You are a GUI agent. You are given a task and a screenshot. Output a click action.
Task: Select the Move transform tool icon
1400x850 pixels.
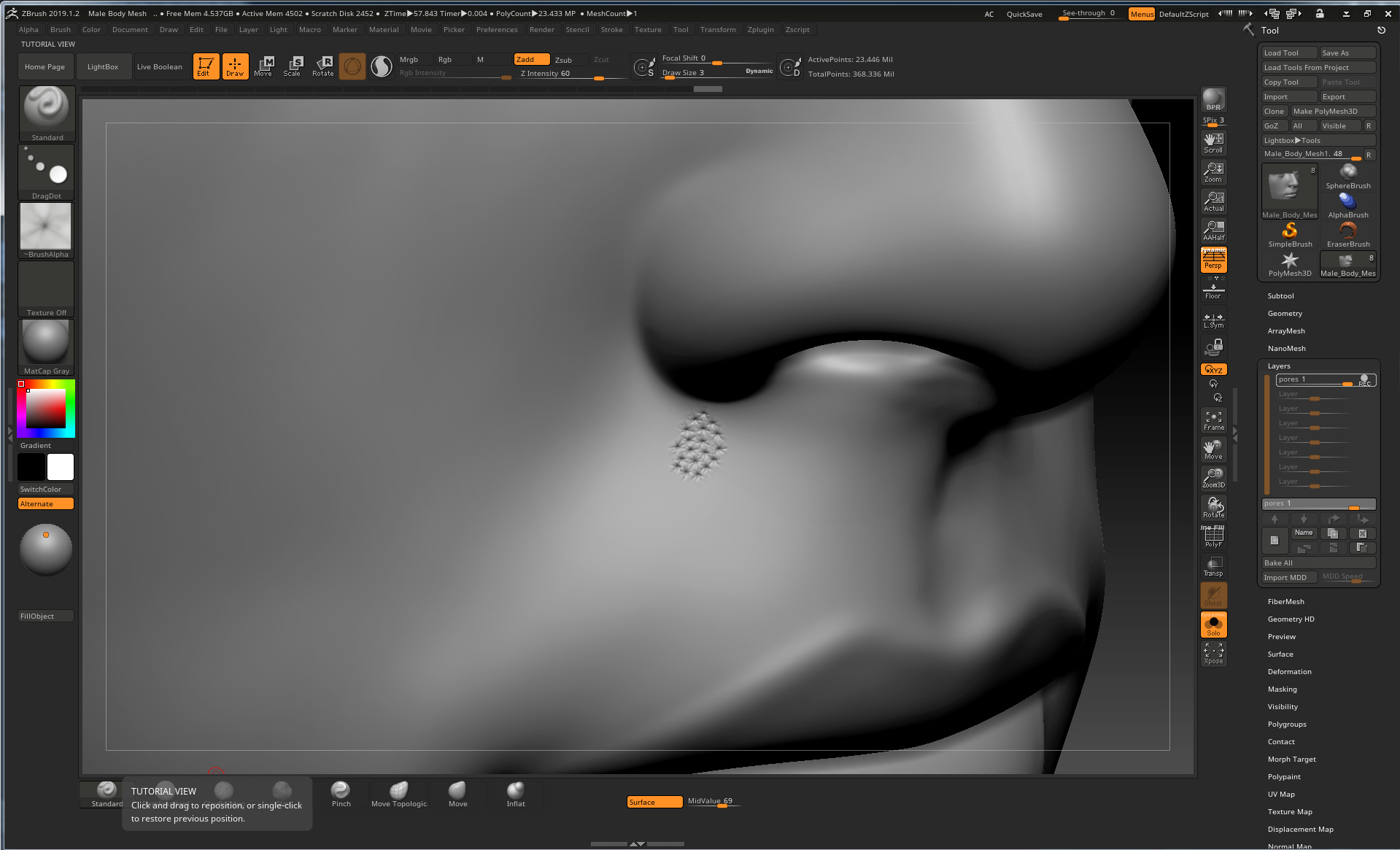click(263, 66)
